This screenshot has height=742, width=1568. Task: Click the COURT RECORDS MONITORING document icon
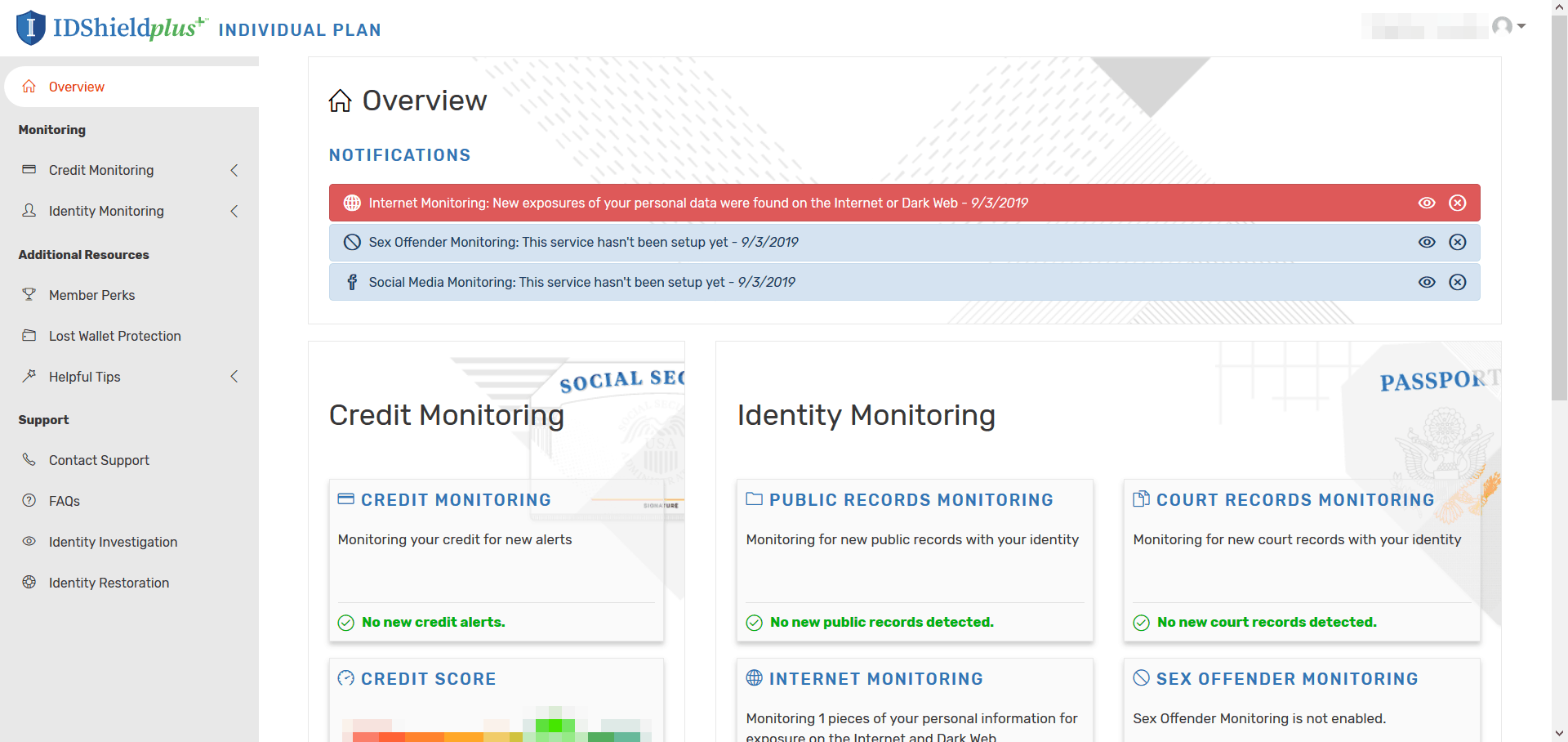point(1142,498)
